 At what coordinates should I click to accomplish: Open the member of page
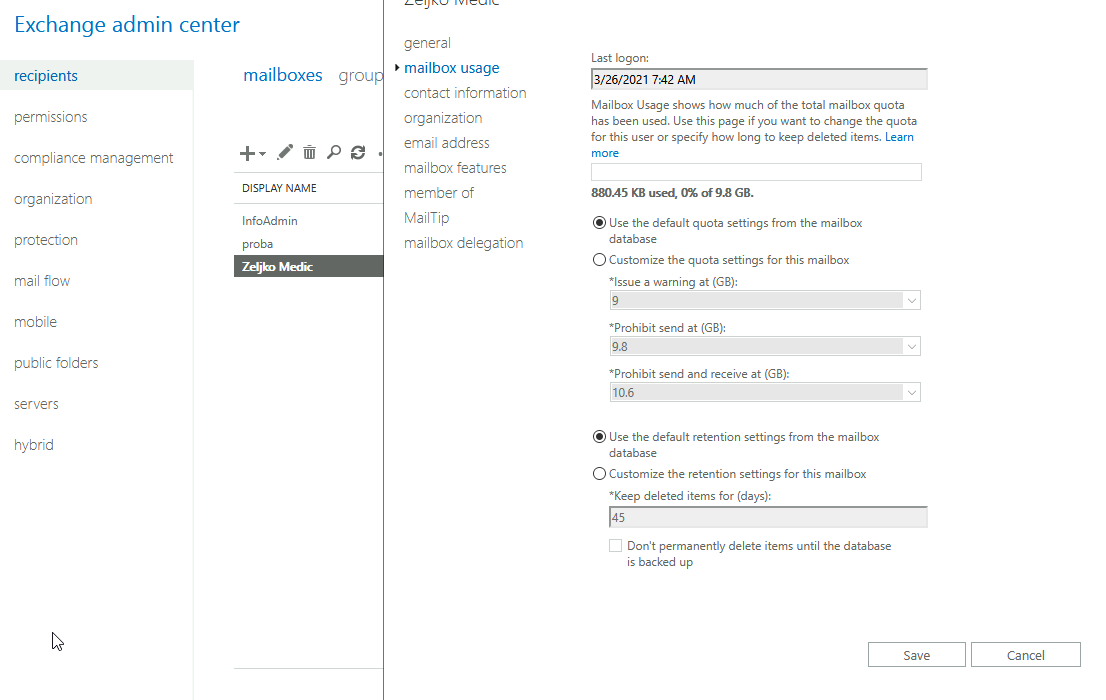(439, 193)
